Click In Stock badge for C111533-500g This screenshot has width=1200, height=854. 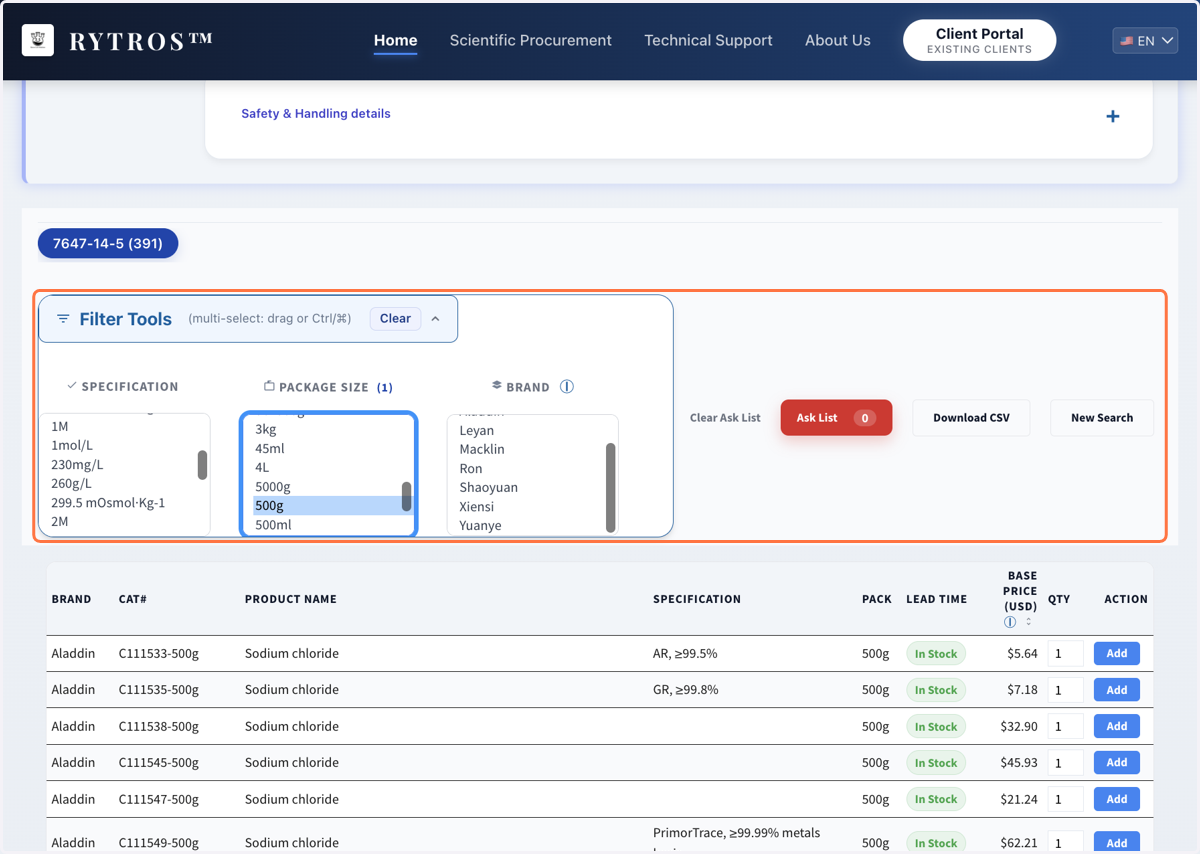(936, 654)
